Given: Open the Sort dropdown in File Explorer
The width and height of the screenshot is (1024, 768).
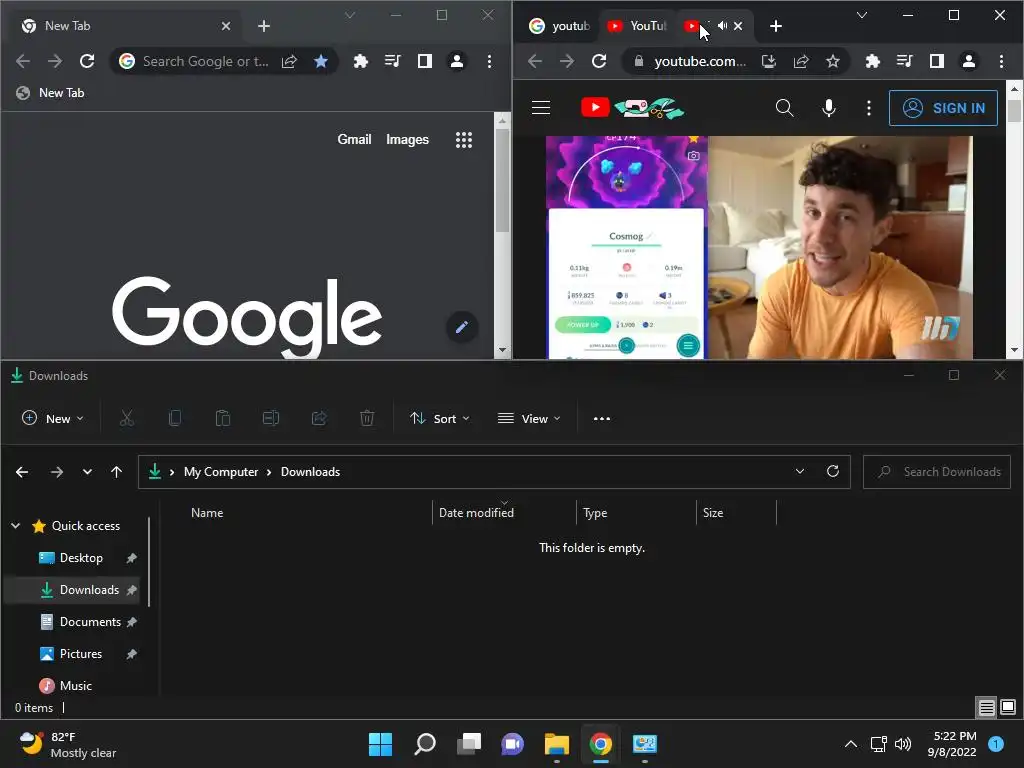Looking at the screenshot, I should click(440, 419).
